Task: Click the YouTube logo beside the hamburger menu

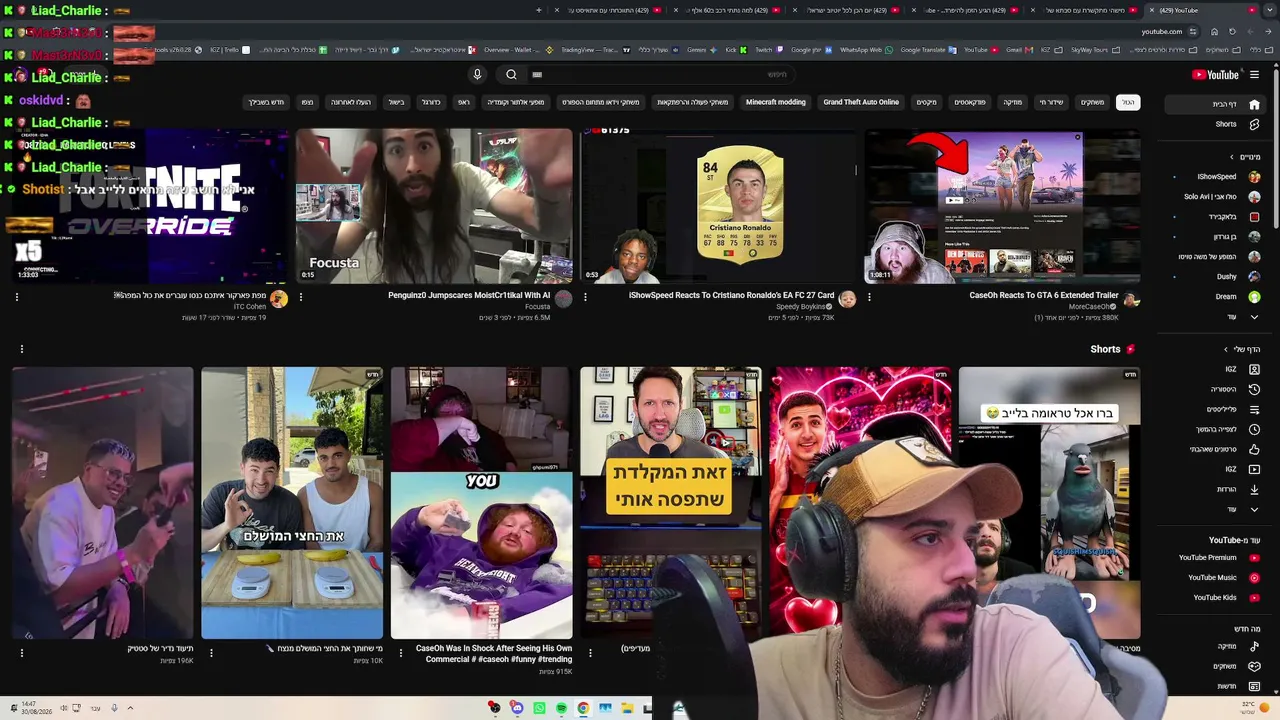Action: pyautogui.click(x=1216, y=75)
